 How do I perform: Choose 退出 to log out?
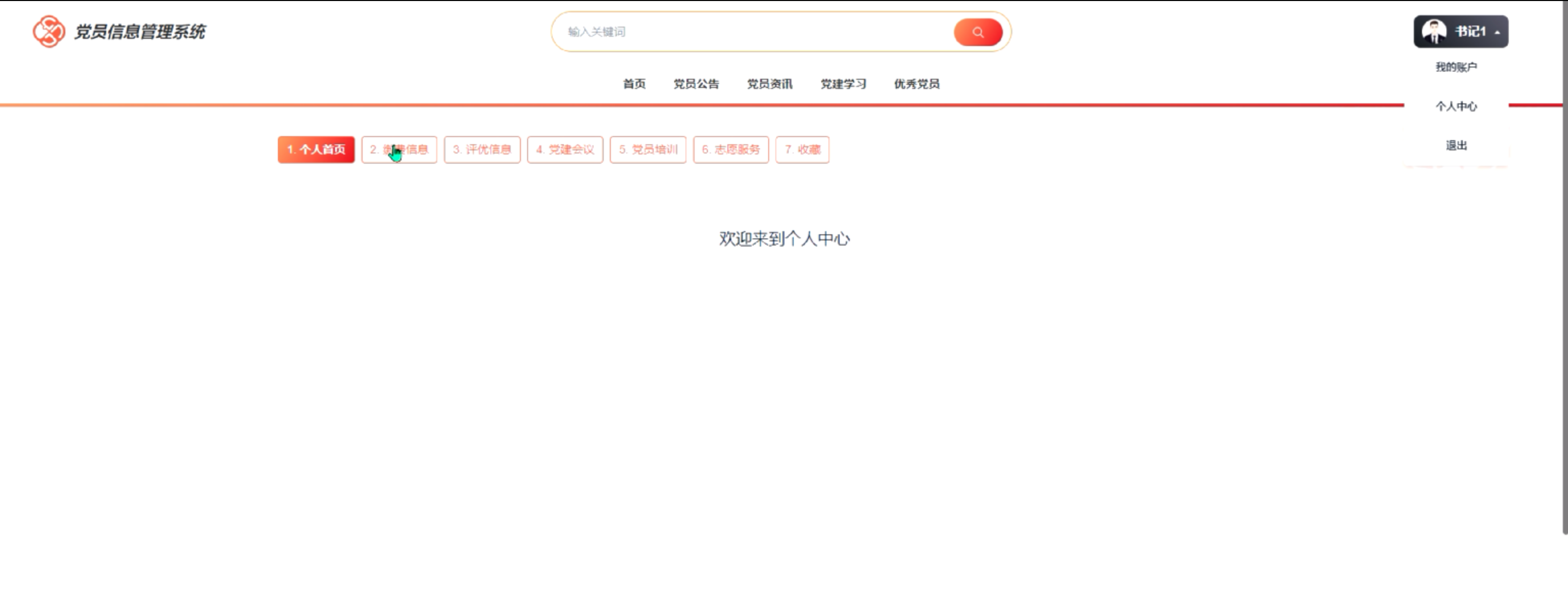1456,146
